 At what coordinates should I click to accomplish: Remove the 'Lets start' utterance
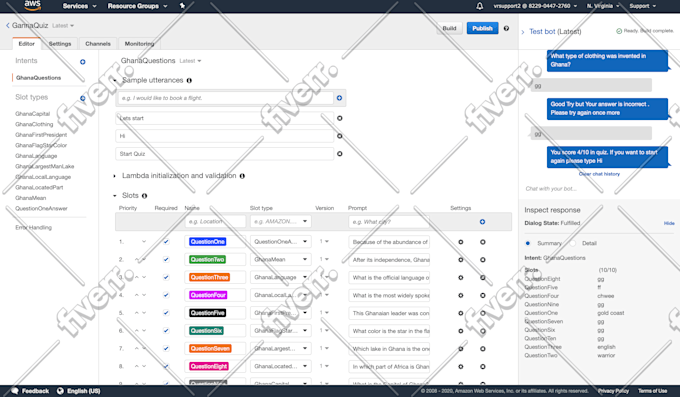click(x=340, y=118)
